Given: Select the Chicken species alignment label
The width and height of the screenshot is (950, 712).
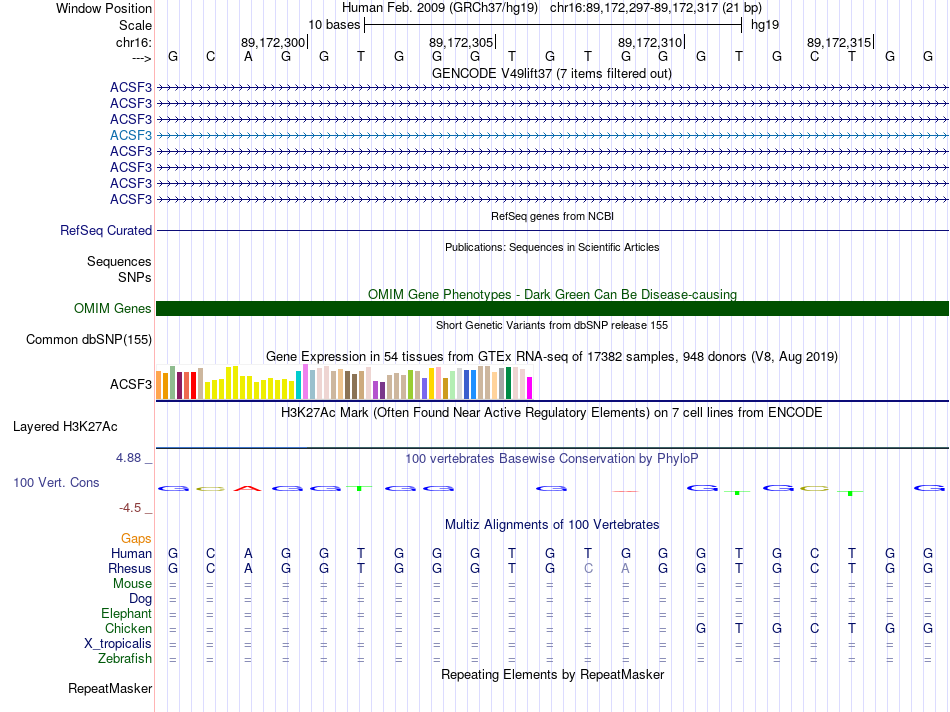Looking at the screenshot, I should click(x=128, y=629).
